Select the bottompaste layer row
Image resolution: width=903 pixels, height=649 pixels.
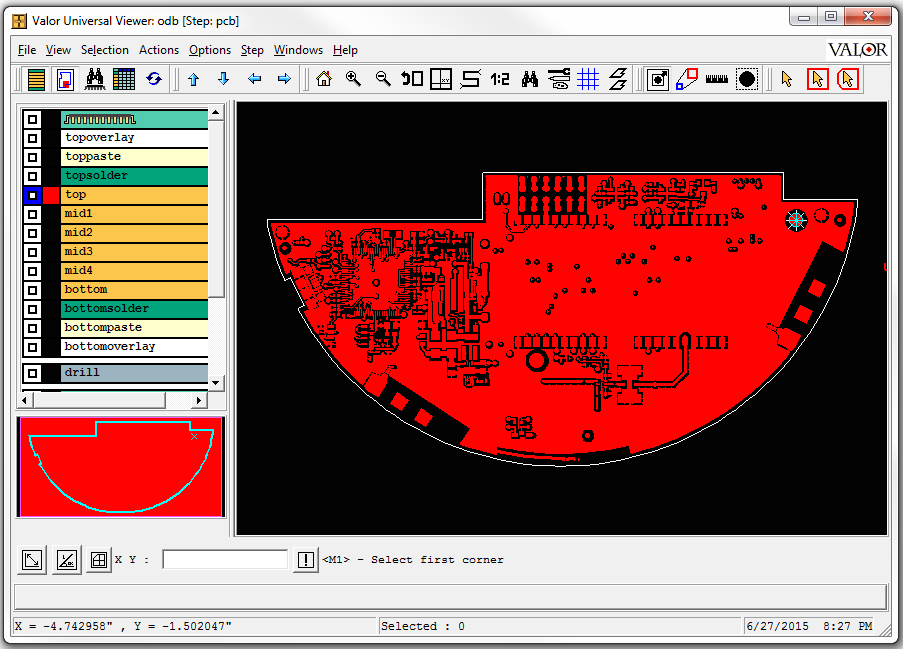[134, 328]
